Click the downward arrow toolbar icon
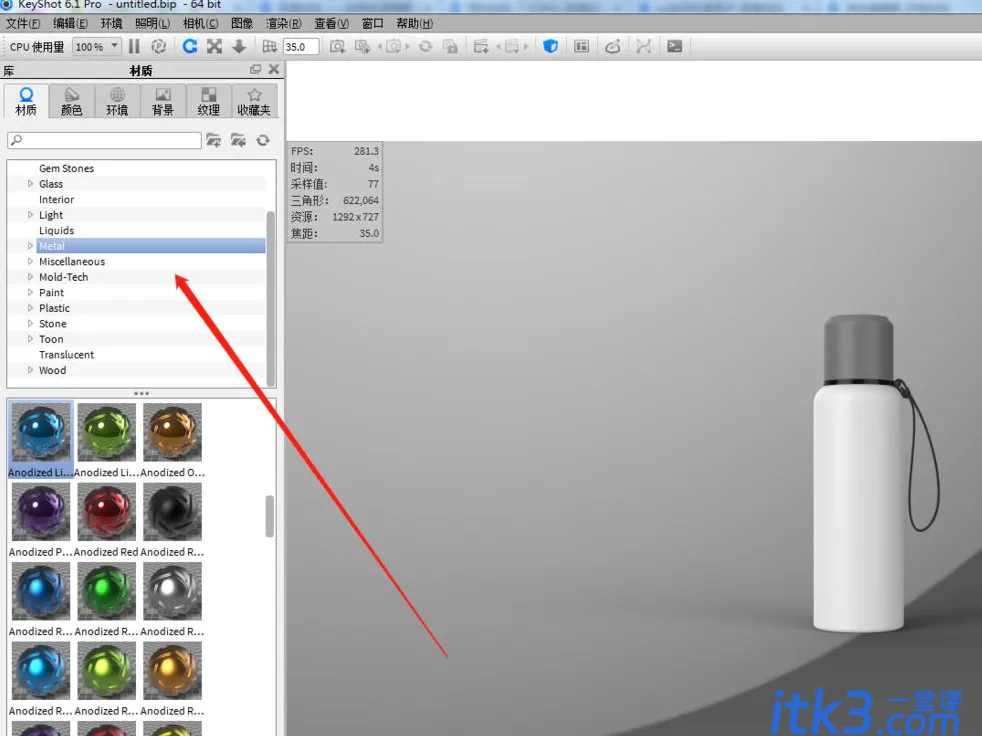 tap(239, 46)
